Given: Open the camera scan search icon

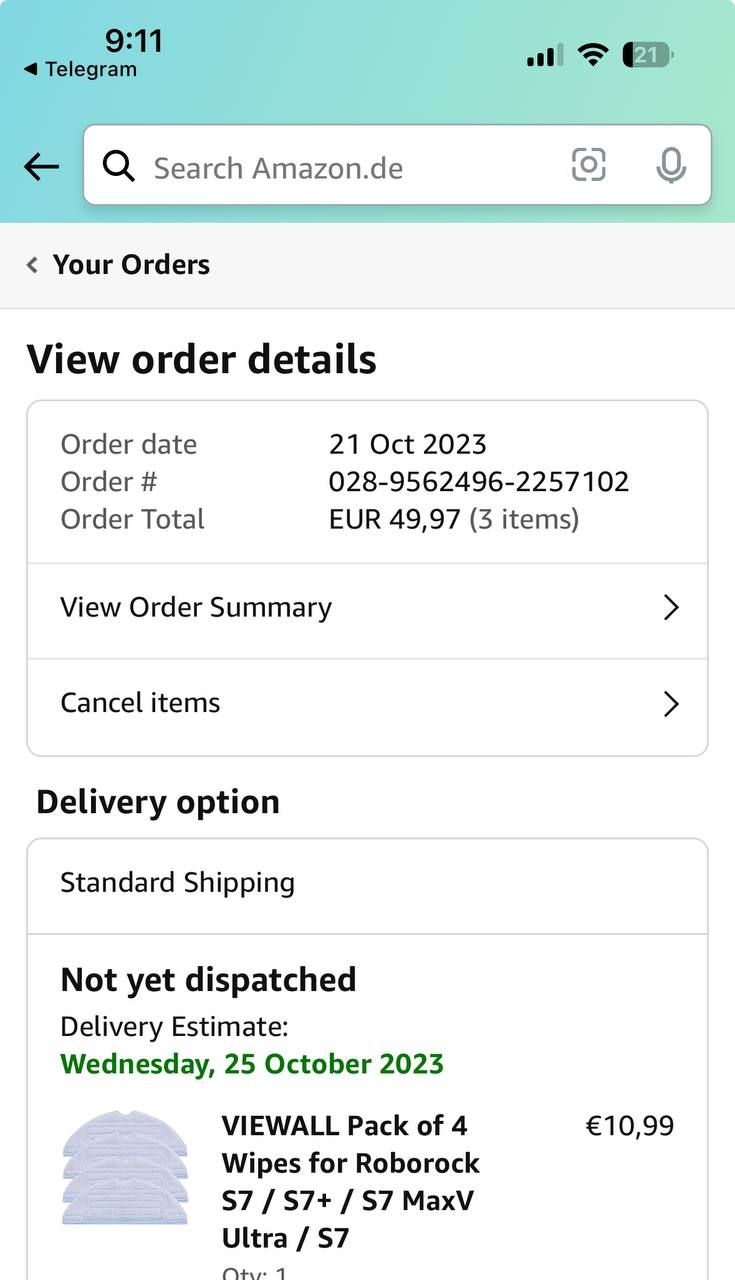Looking at the screenshot, I should (x=588, y=165).
